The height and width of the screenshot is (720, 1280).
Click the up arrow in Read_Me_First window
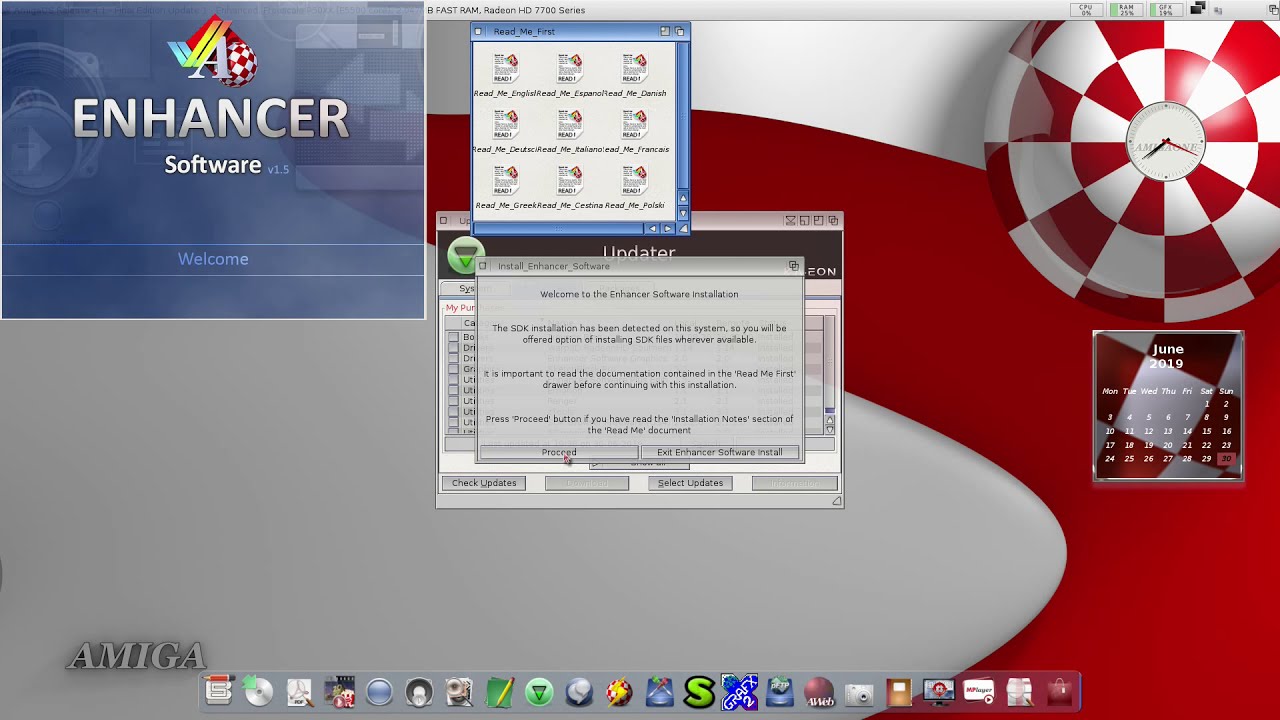coord(683,199)
